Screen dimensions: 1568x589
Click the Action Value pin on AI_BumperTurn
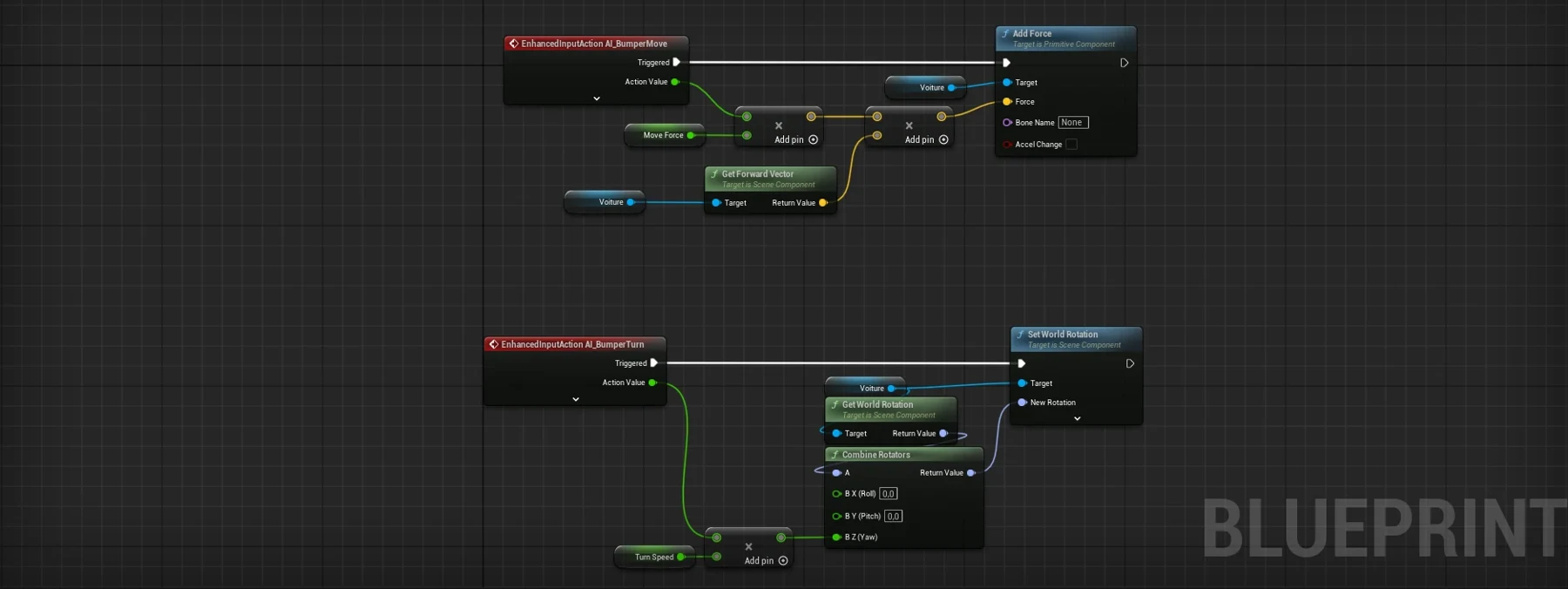pyautogui.click(x=652, y=383)
